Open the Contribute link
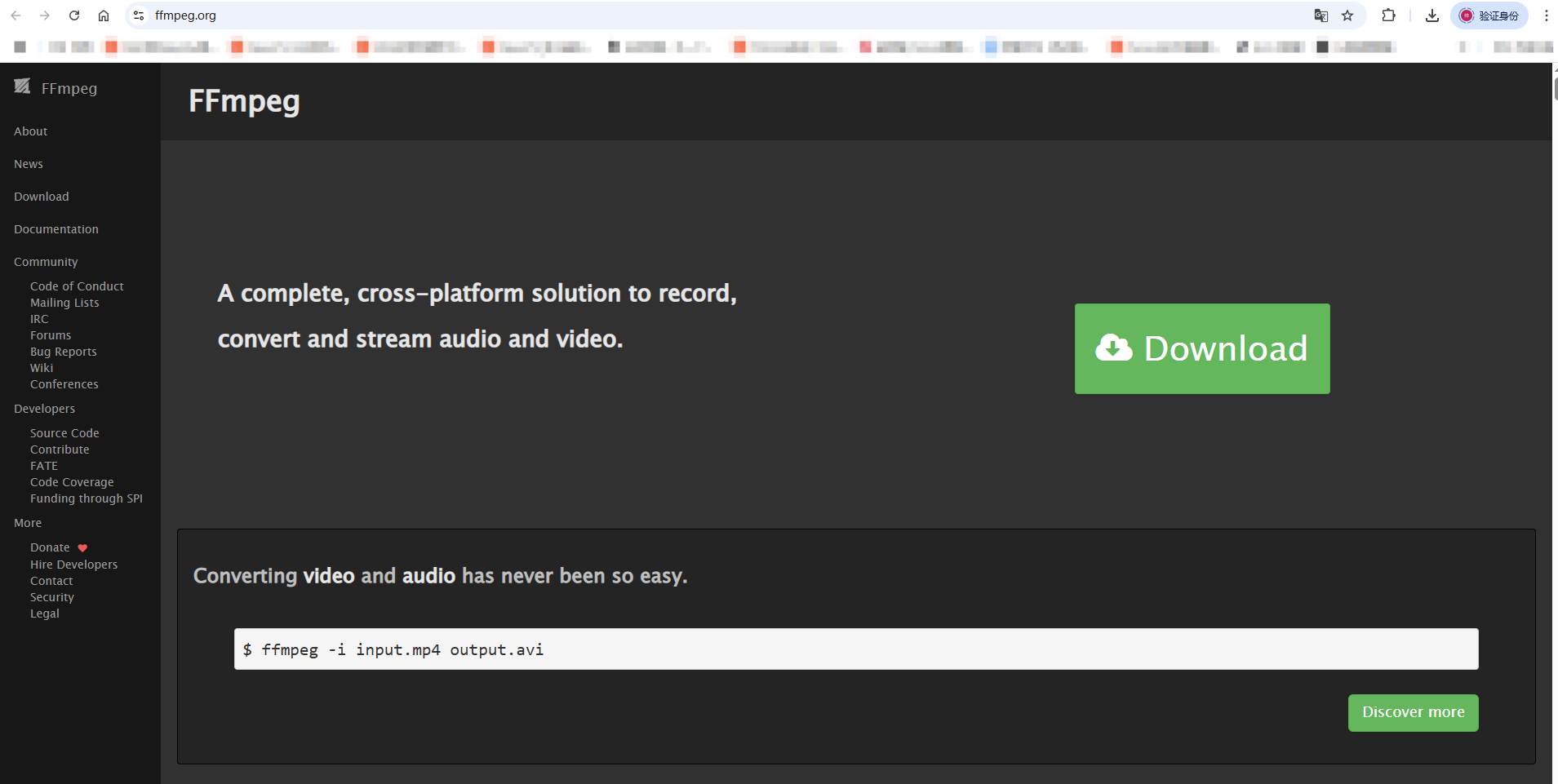Screen dimensions: 1558x784 [60, 450]
